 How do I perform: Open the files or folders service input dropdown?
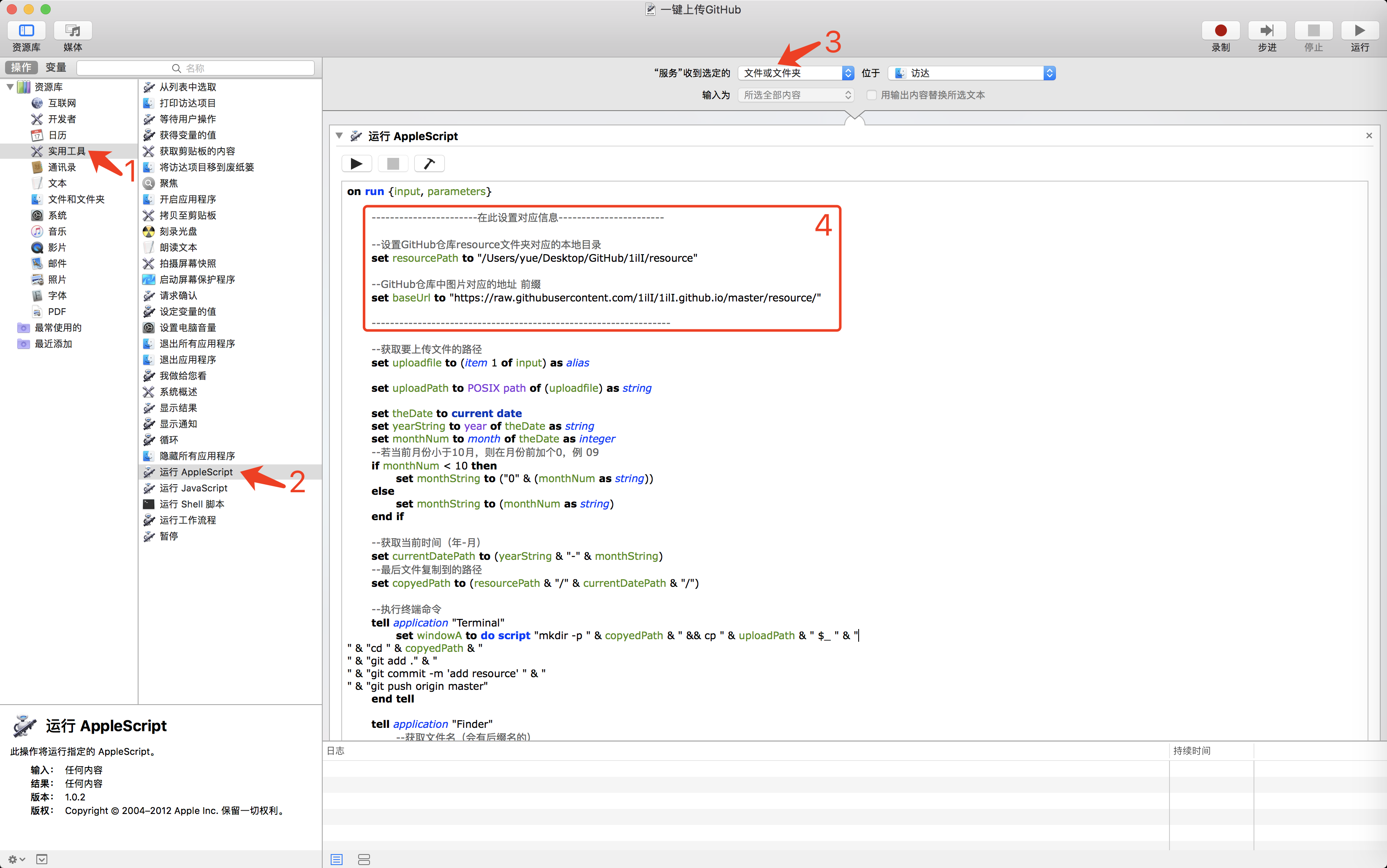[795, 73]
